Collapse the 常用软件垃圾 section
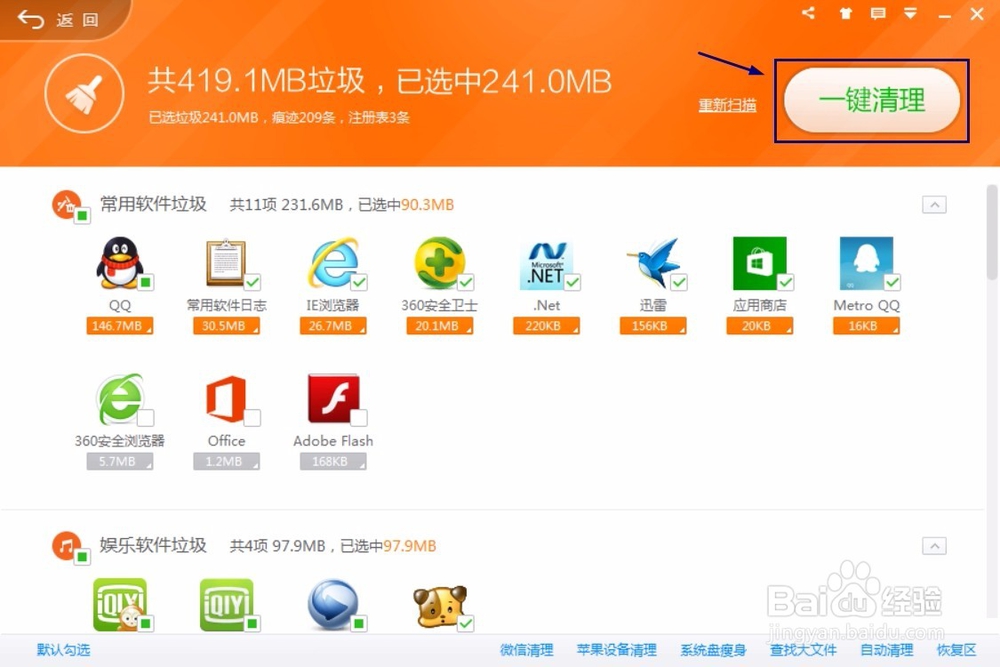 click(x=934, y=204)
